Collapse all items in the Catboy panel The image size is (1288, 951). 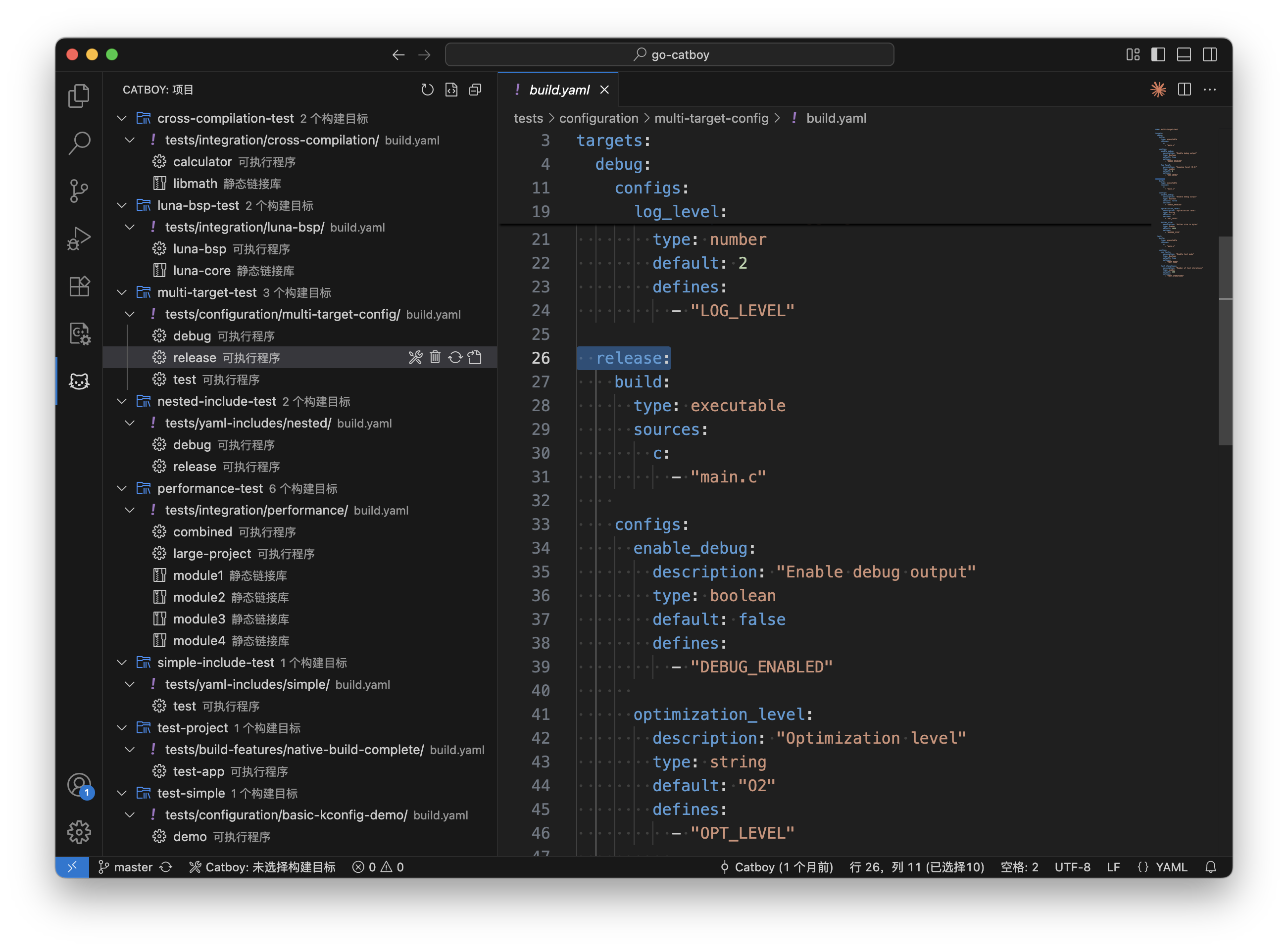474,90
